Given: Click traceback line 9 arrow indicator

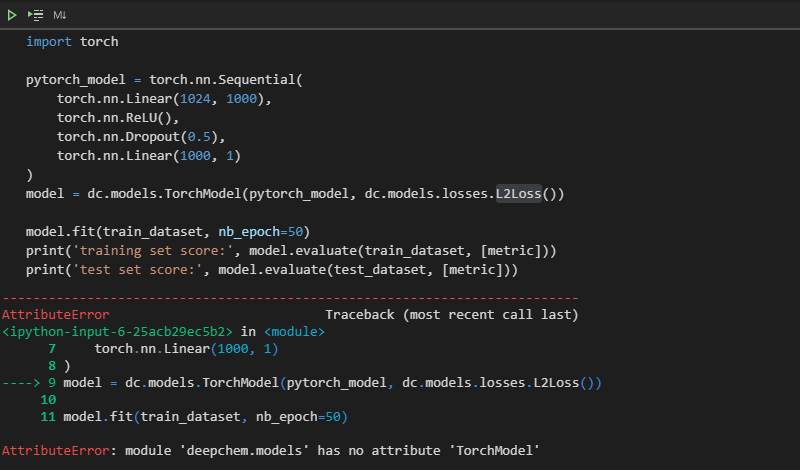Looking at the screenshot, I should pos(21,383).
